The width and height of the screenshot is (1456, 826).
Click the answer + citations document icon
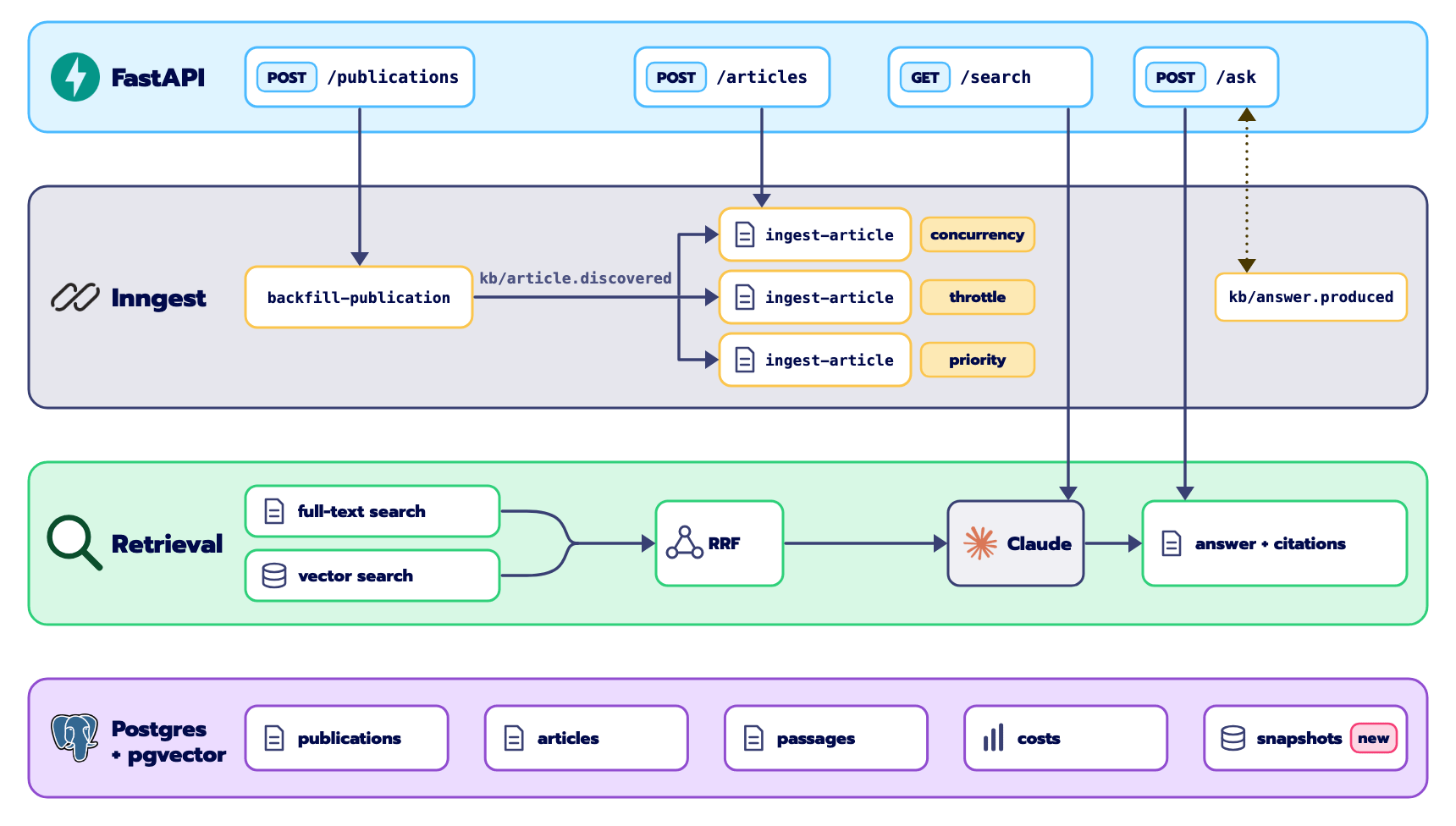coord(1172,543)
